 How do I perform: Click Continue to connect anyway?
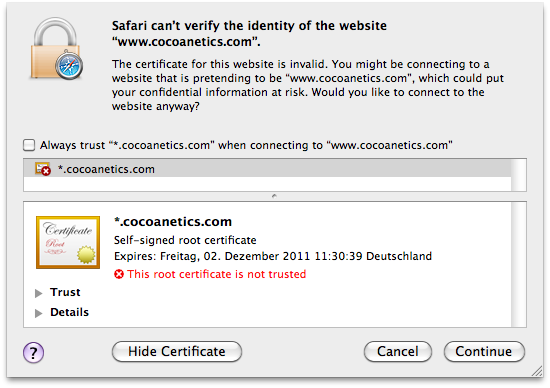484,352
